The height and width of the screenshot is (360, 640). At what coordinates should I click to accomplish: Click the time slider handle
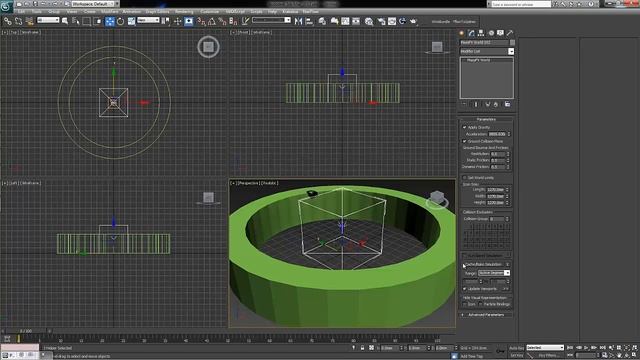(26, 331)
